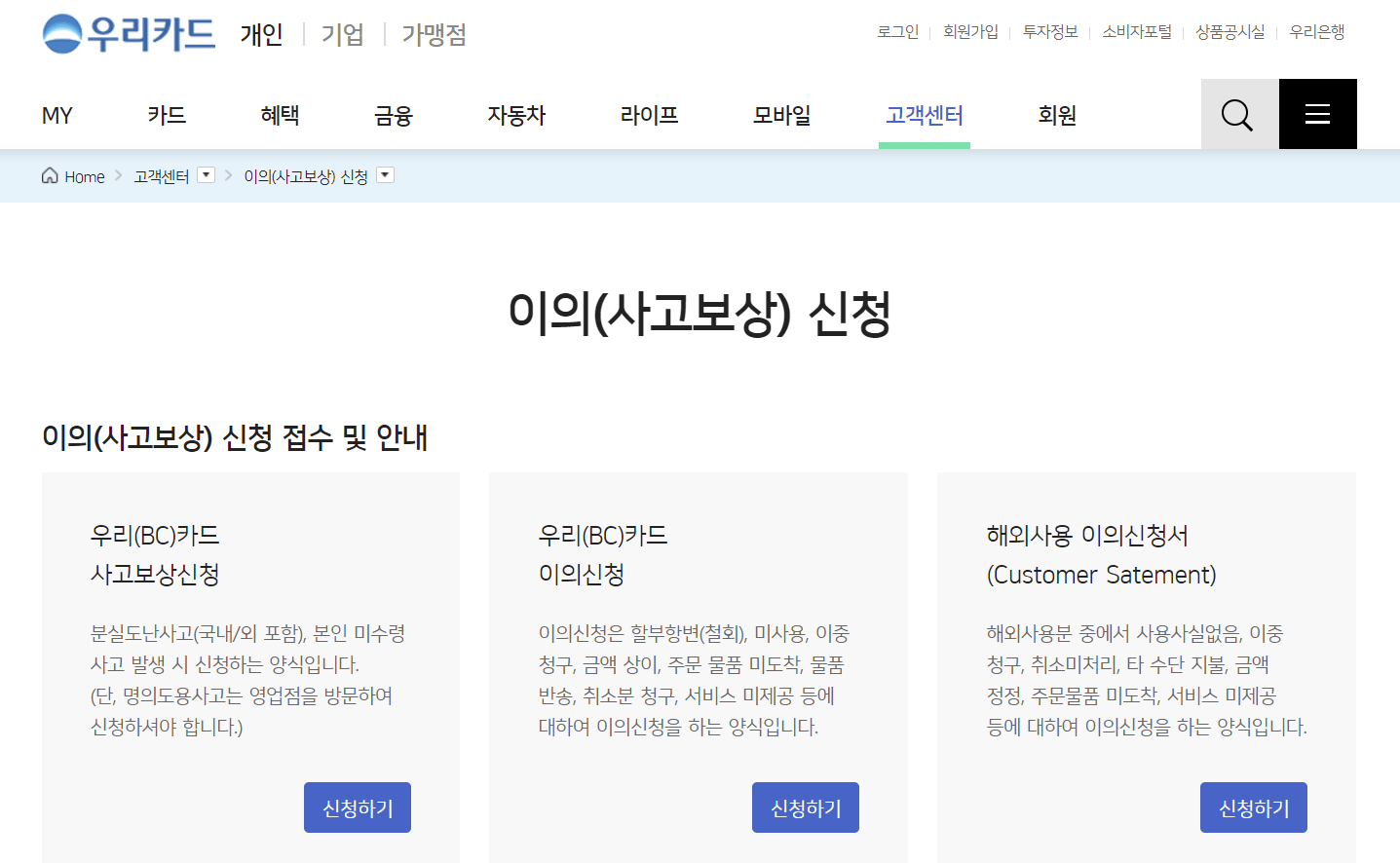Open the hamburger full menu icon
This screenshot has width=1400, height=863.
coord(1317,114)
